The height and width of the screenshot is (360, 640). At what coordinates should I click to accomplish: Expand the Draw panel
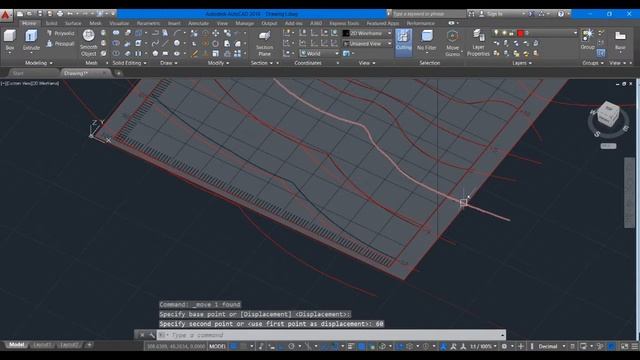[169, 63]
